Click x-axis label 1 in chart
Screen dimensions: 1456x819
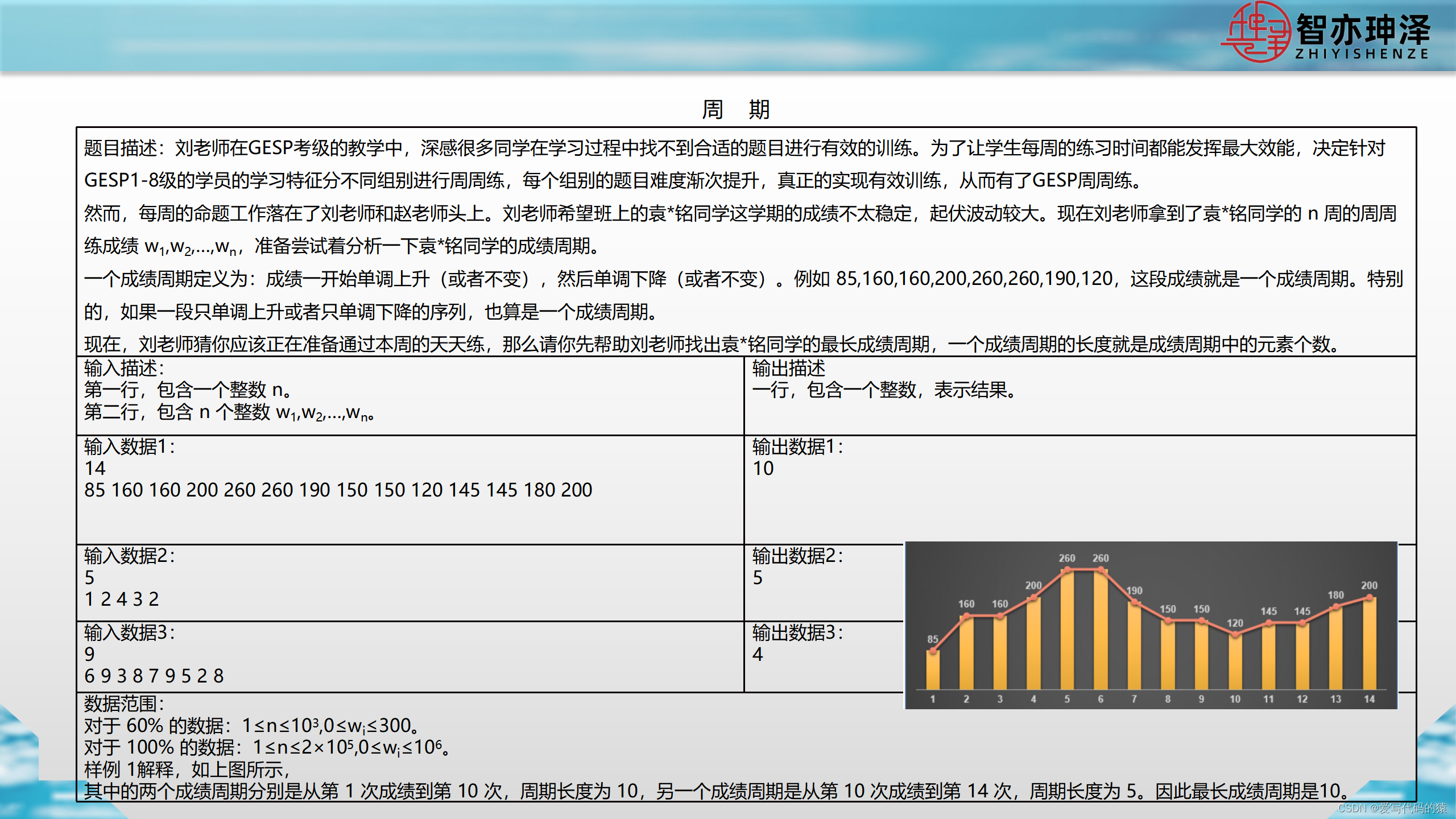click(933, 699)
